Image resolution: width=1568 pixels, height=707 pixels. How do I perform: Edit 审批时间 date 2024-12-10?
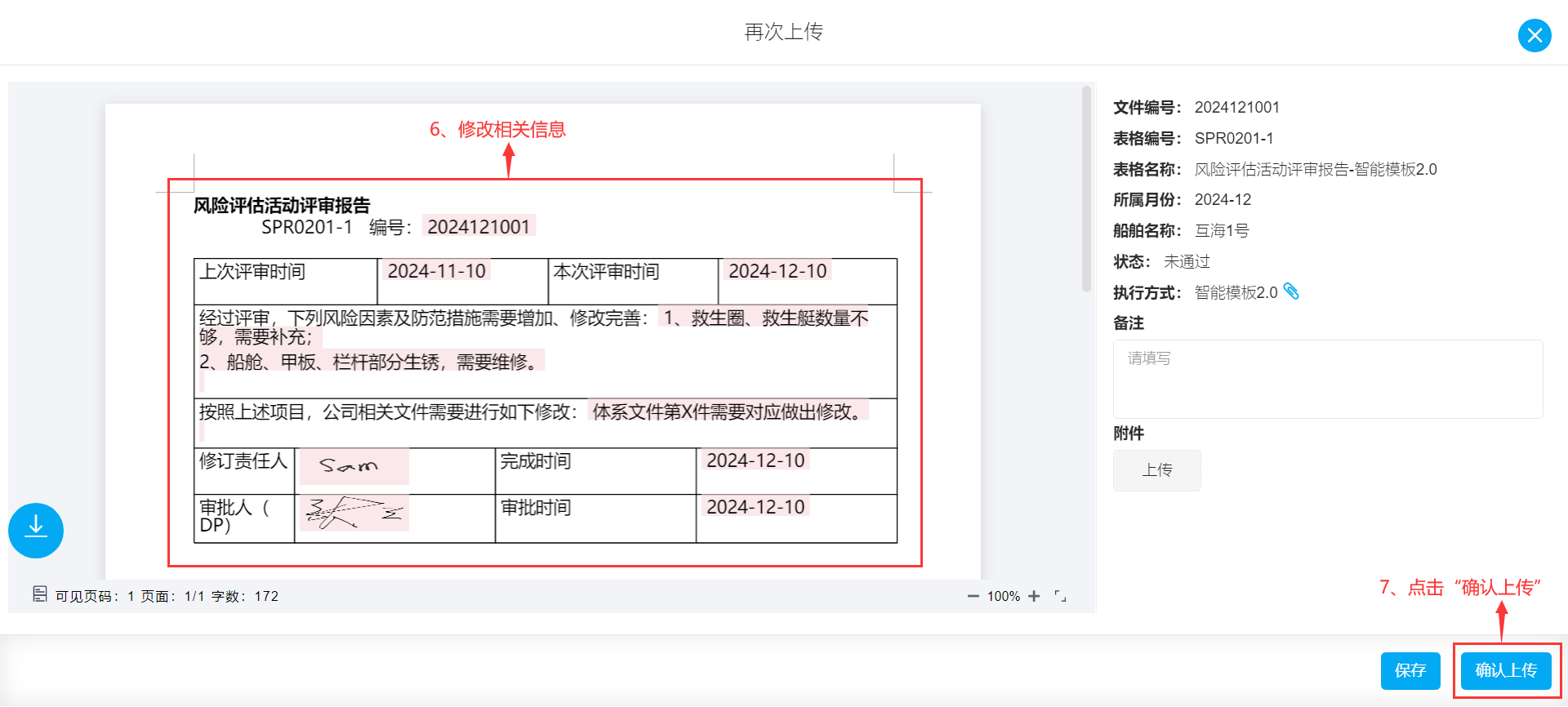click(x=755, y=507)
